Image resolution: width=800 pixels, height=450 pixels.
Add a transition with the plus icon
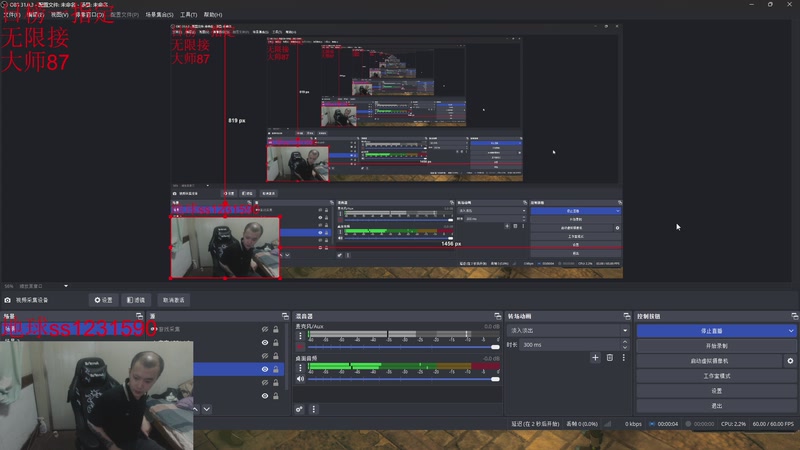[x=595, y=358]
